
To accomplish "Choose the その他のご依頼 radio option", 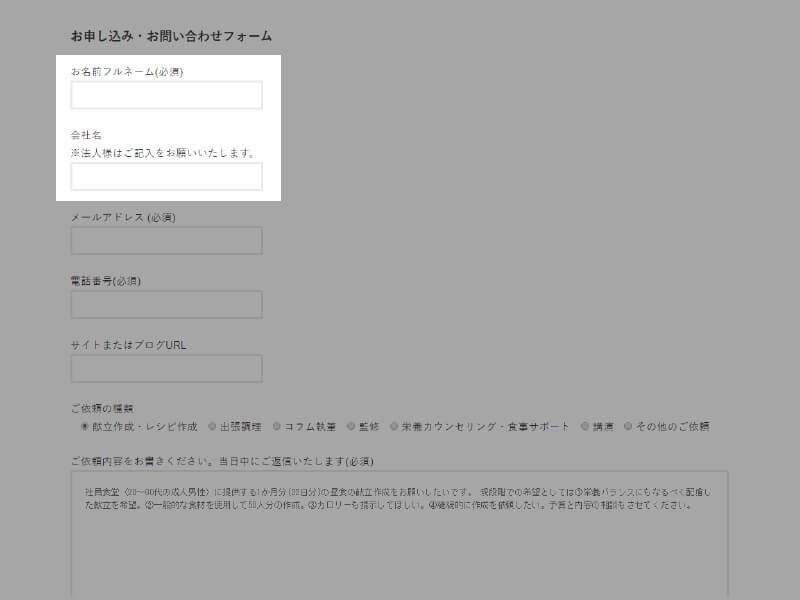I will point(628,426).
